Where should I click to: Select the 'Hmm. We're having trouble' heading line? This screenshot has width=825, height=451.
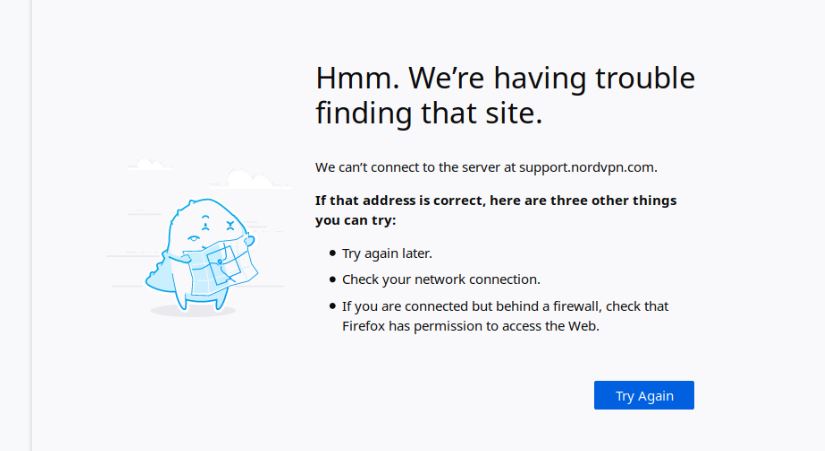click(x=505, y=78)
